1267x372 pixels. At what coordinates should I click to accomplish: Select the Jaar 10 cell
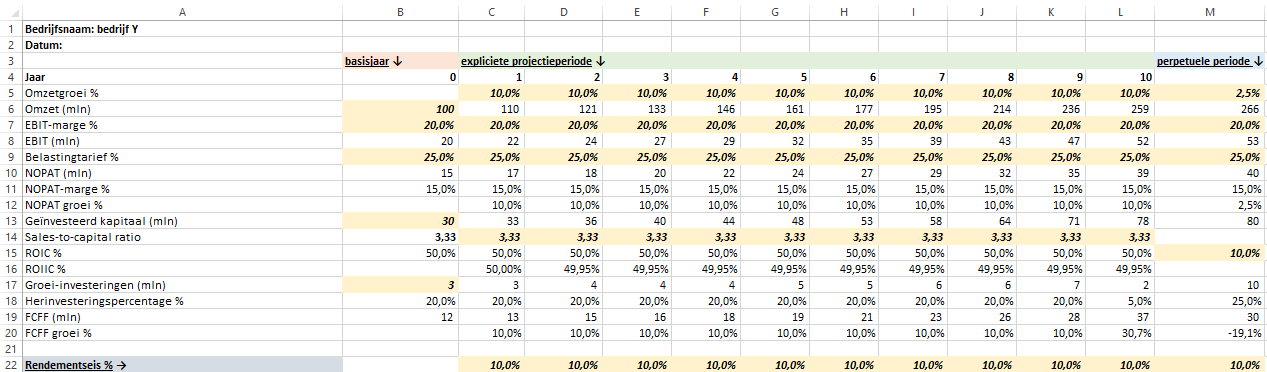tap(1120, 77)
